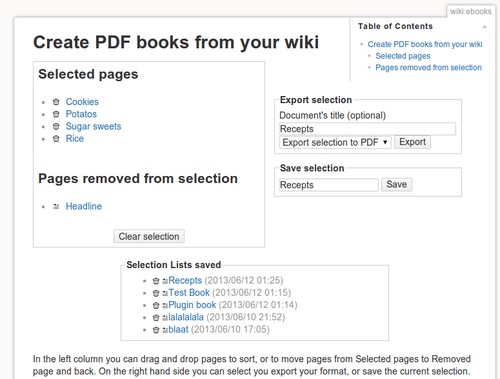Restore Headline page via its include icon

tap(56, 206)
